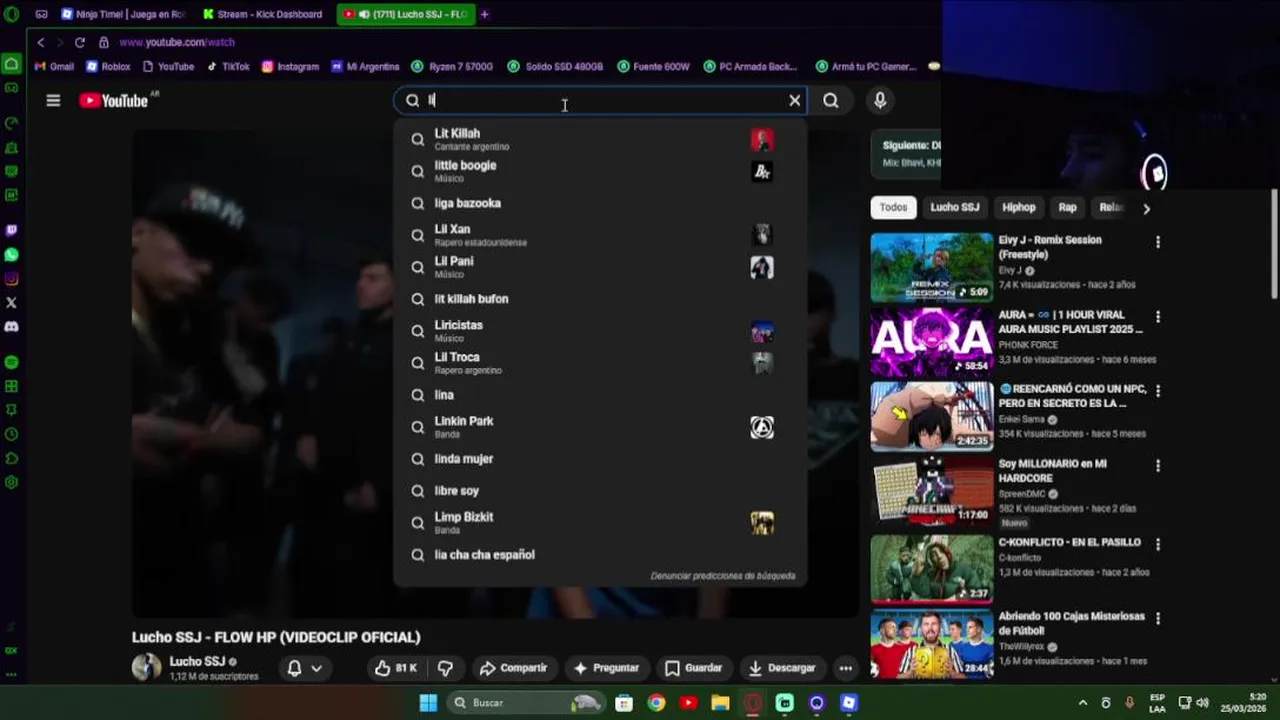The image size is (1280, 720).
Task: Start voice search with the microphone icon
Action: (x=880, y=100)
